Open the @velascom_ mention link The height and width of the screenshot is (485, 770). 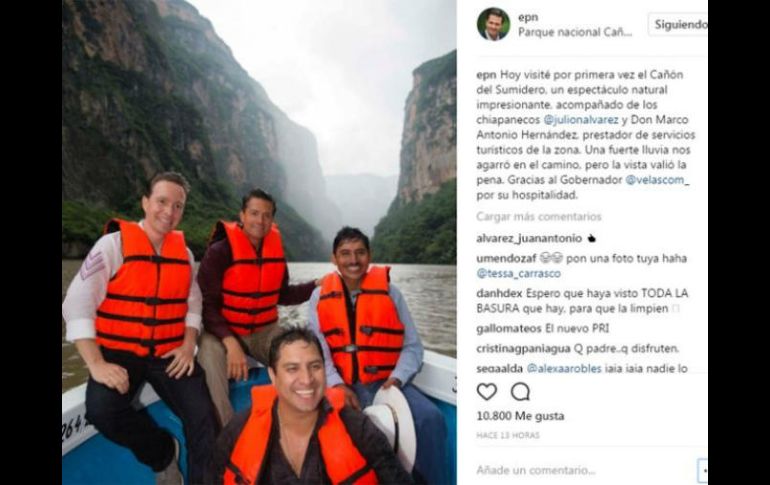tap(657, 180)
